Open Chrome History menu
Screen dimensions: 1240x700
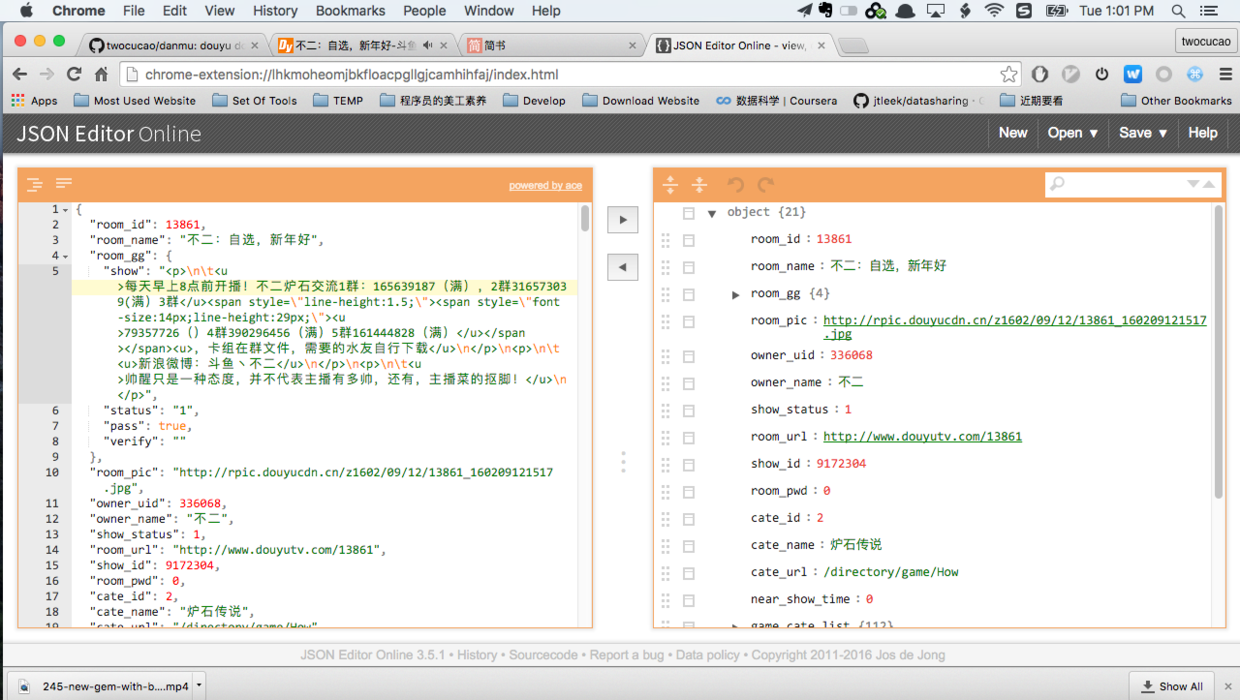[275, 11]
